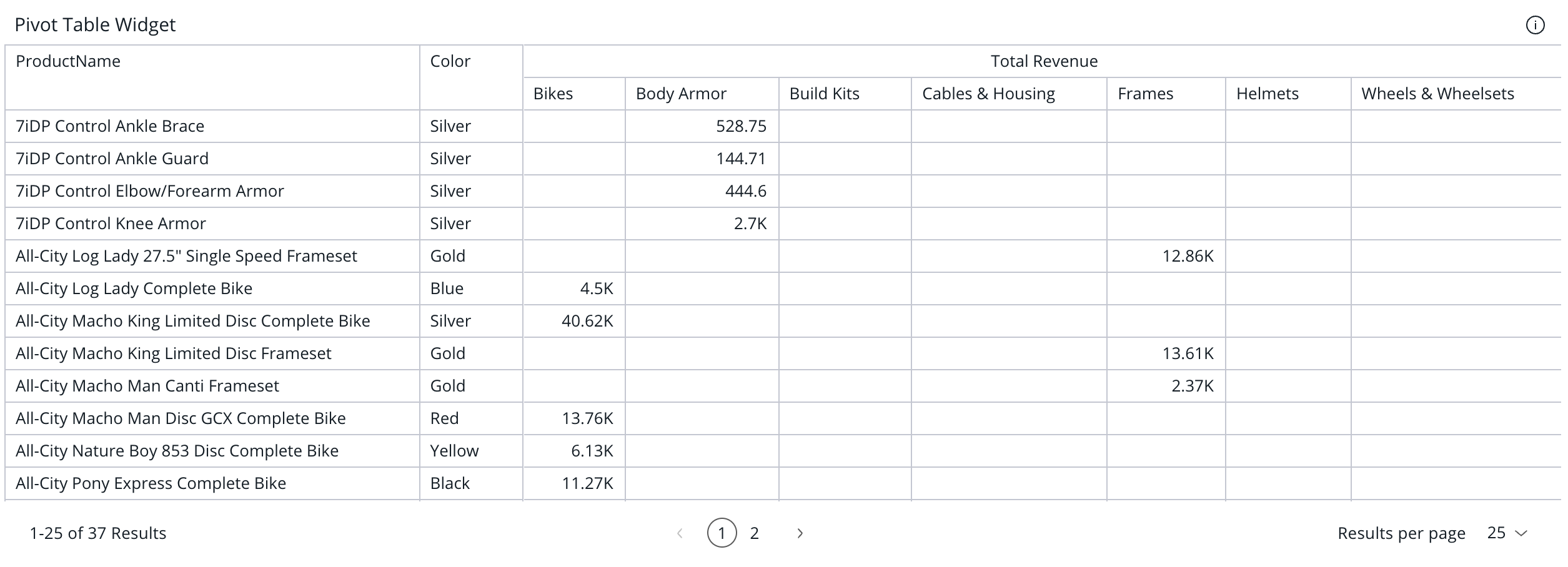
Task: Click the ProductName column header
Action: [68, 61]
